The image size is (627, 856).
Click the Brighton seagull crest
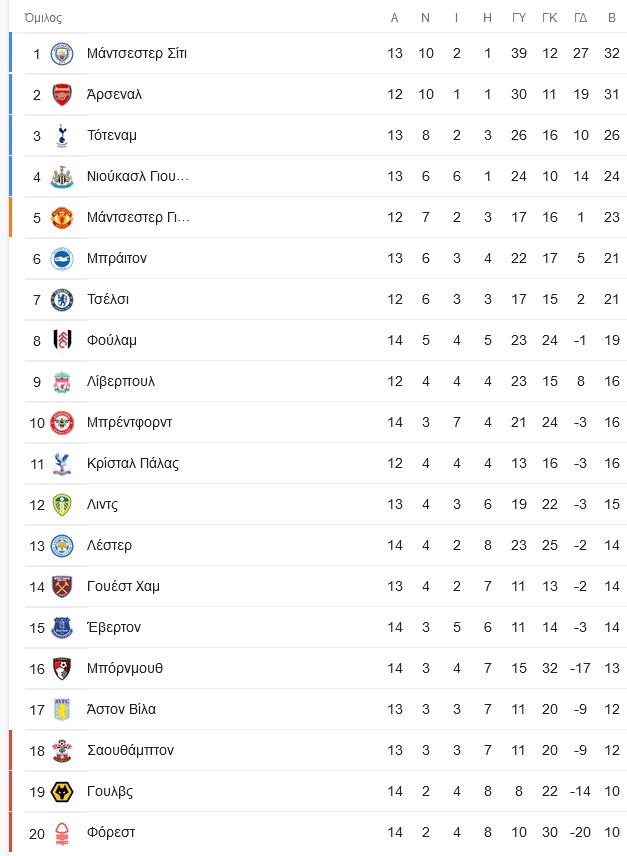[x=62, y=258]
